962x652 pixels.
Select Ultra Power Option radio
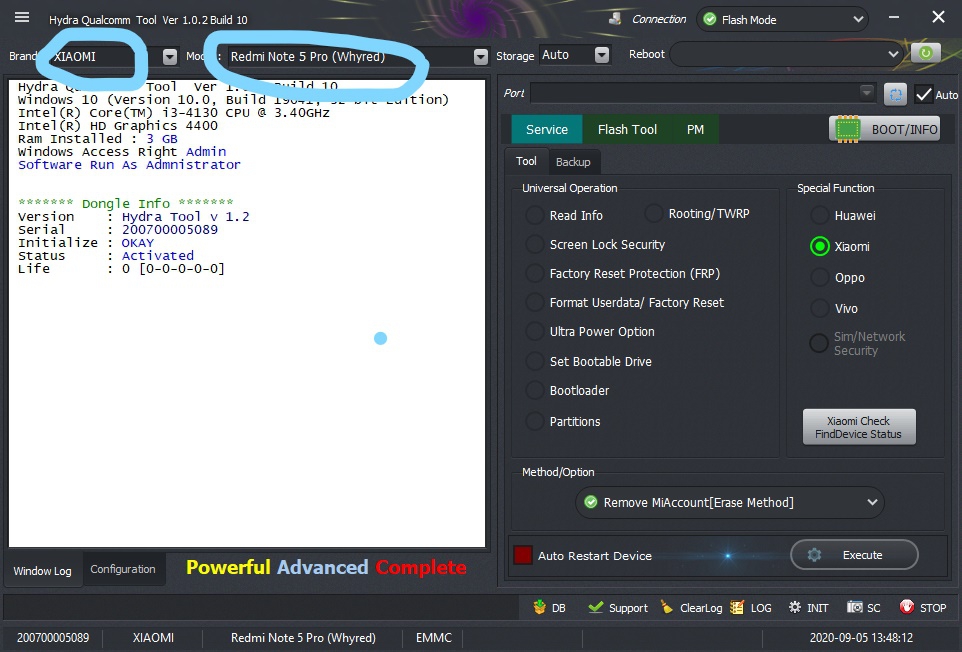(x=534, y=331)
